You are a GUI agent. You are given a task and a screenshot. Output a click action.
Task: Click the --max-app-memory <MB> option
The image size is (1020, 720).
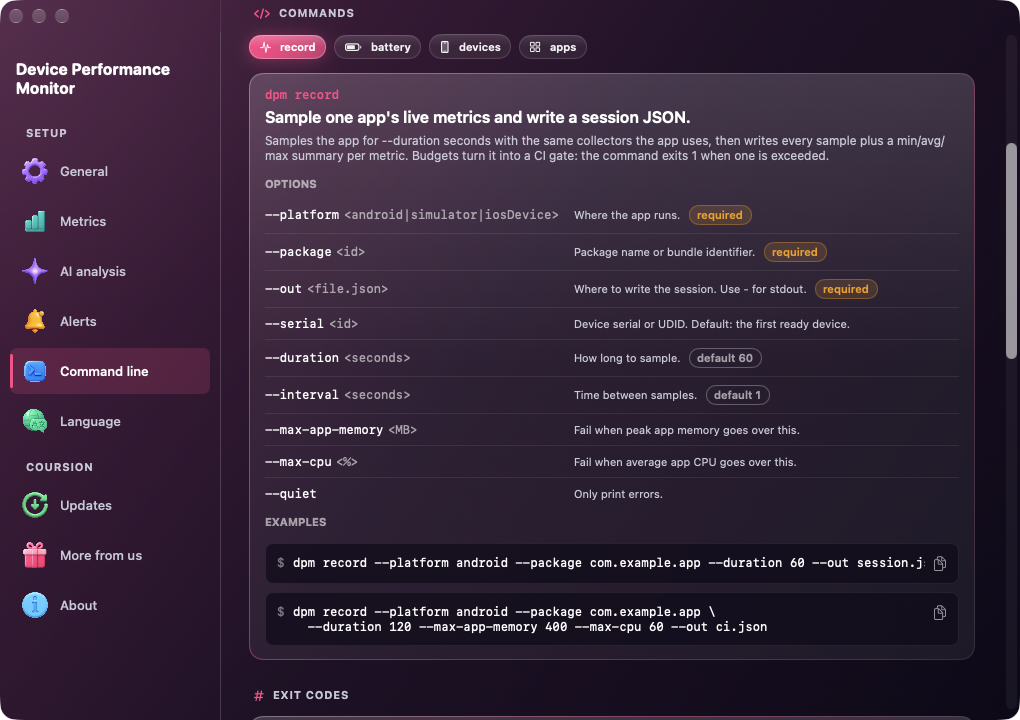click(x=341, y=430)
